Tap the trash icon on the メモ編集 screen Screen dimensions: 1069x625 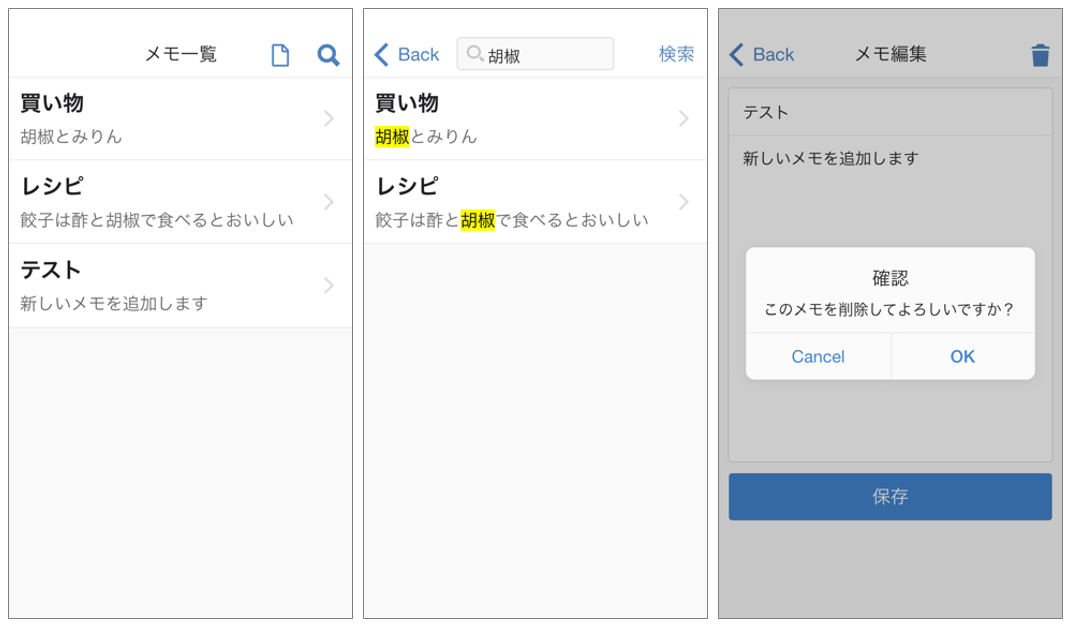[1040, 55]
